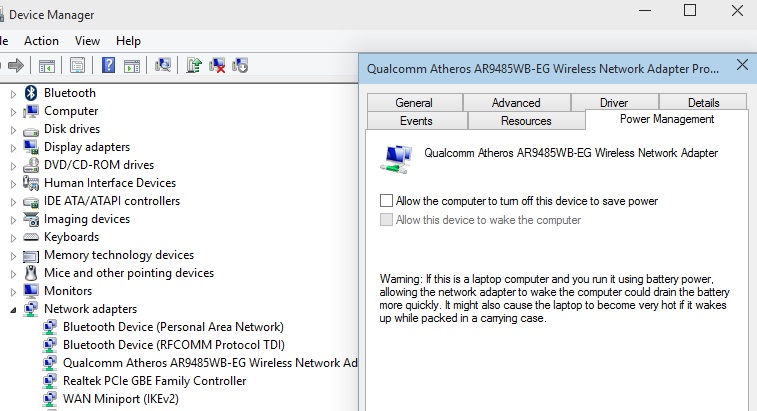Open the View menu

point(87,41)
